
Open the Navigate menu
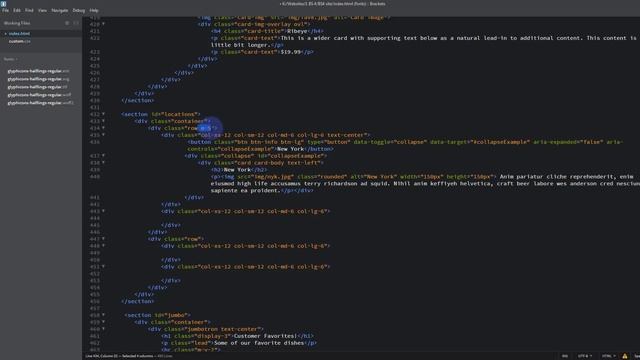60,10
